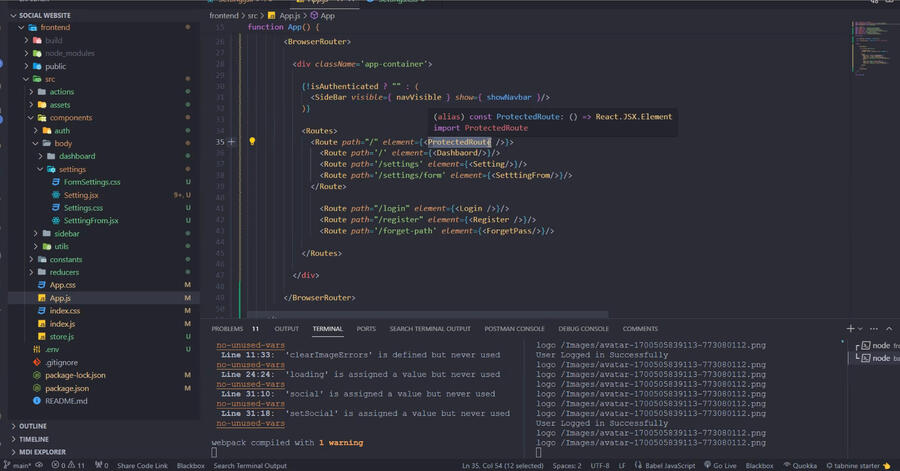Open Babel JavaScript language mode selector
Viewport: 900px width, 471px height.
pyautogui.click(x=666, y=465)
